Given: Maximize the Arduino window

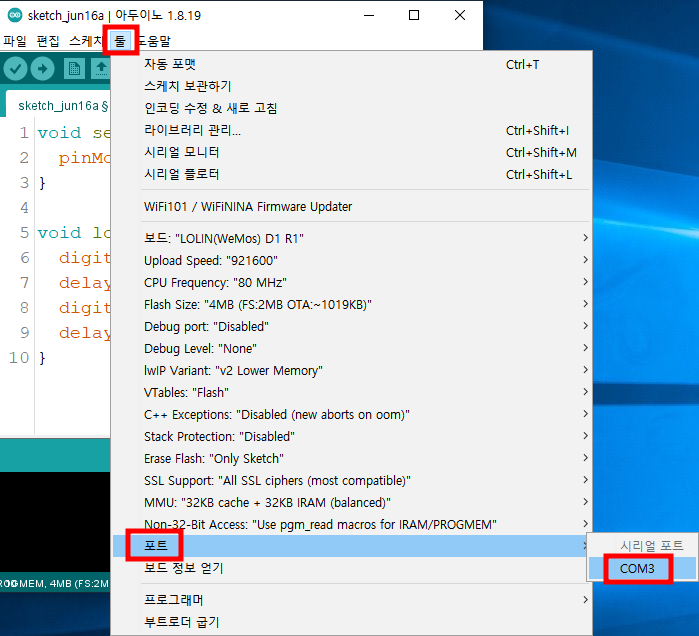Looking at the screenshot, I should 414,15.
